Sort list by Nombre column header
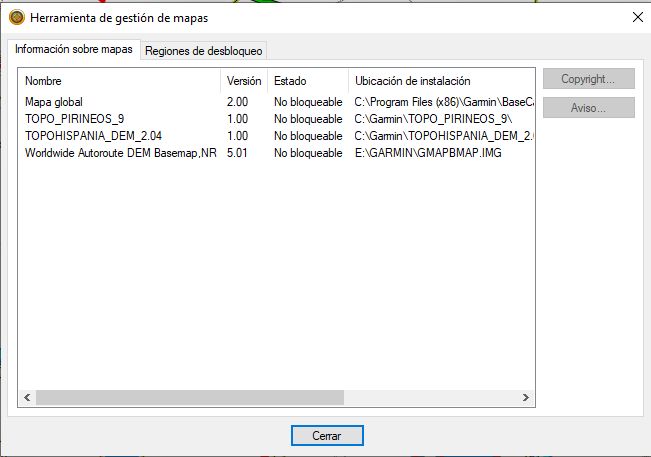Image resolution: width=651 pixels, height=457 pixels. tap(119, 81)
